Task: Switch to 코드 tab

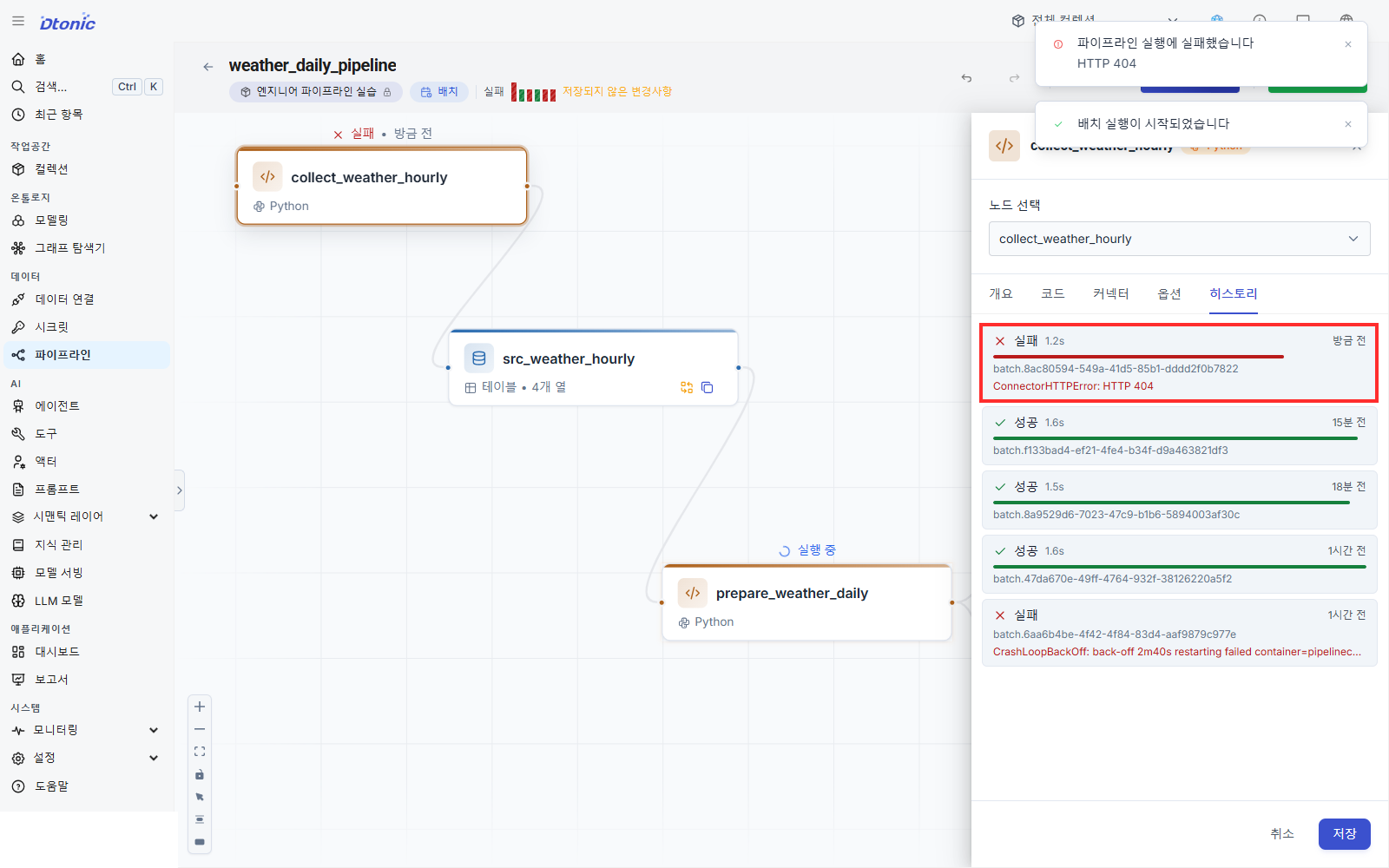Action: (x=1053, y=294)
